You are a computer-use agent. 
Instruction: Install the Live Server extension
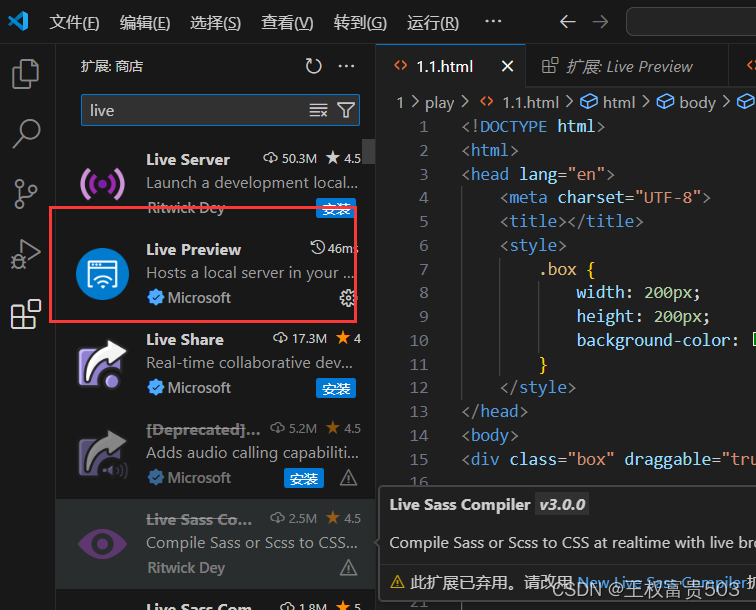pos(336,208)
